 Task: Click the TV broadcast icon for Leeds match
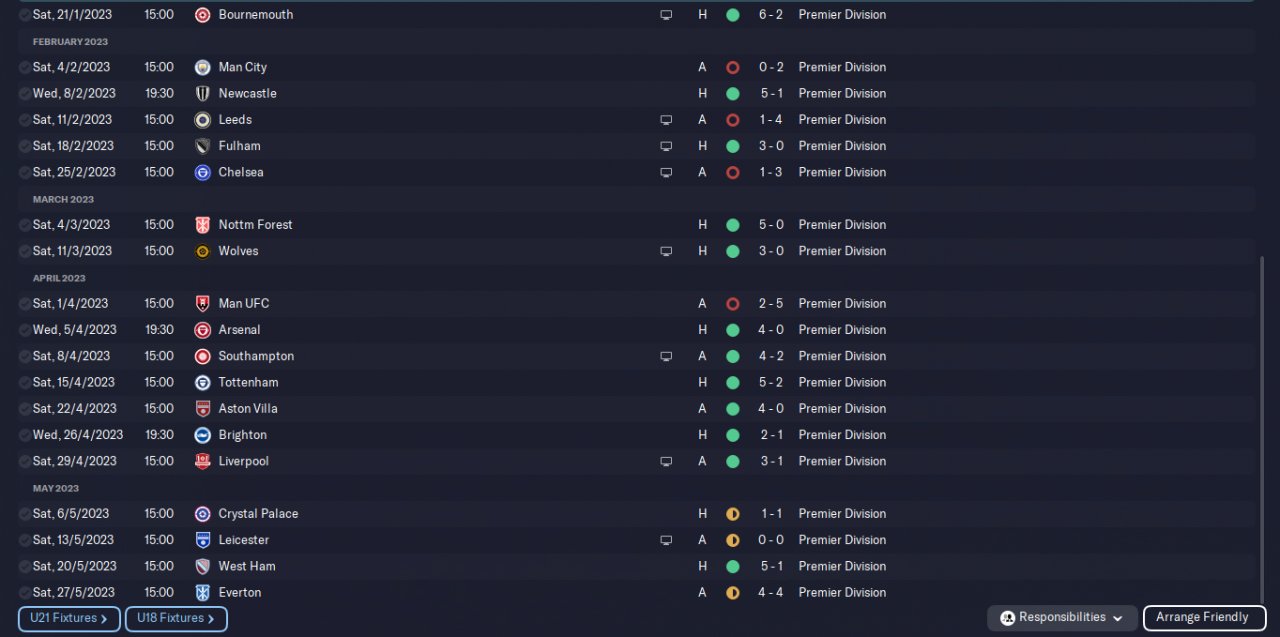(666, 120)
